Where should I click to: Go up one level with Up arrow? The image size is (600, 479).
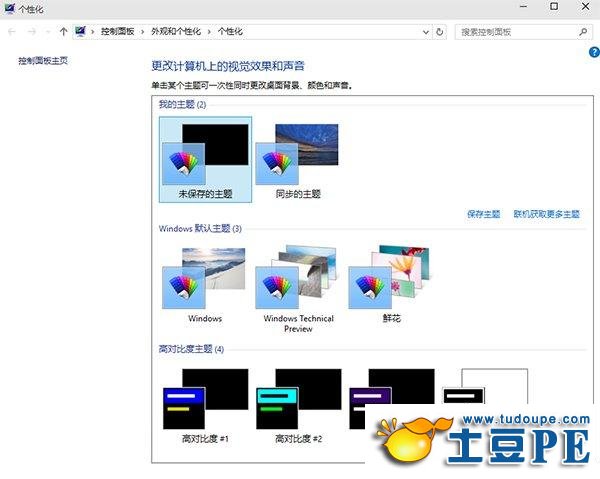click(x=64, y=32)
